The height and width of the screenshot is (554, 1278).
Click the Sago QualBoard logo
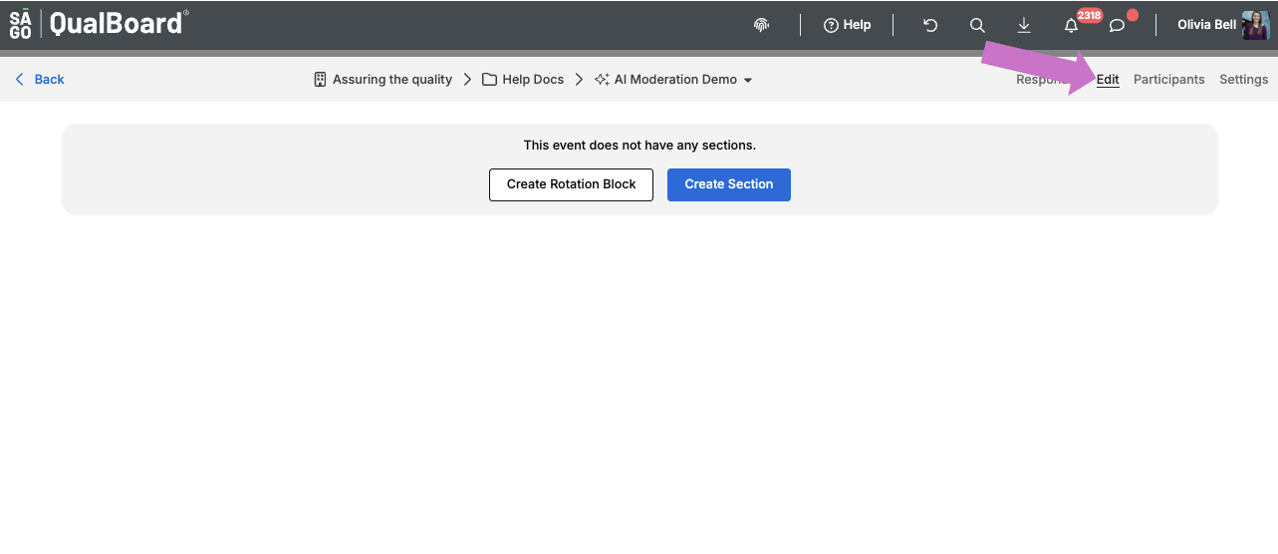point(99,24)
